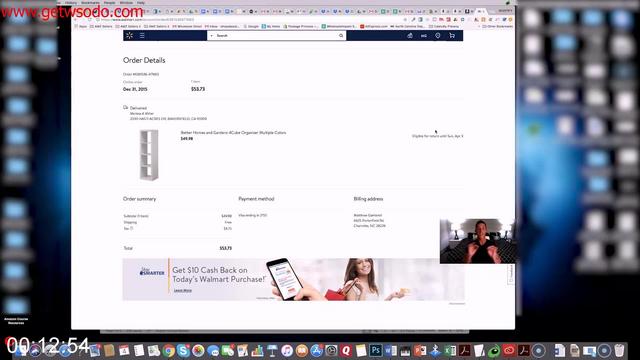Open the cube organizer product thumbnail
The height and width of the screenshot is (360, 640).
point(149,155)
